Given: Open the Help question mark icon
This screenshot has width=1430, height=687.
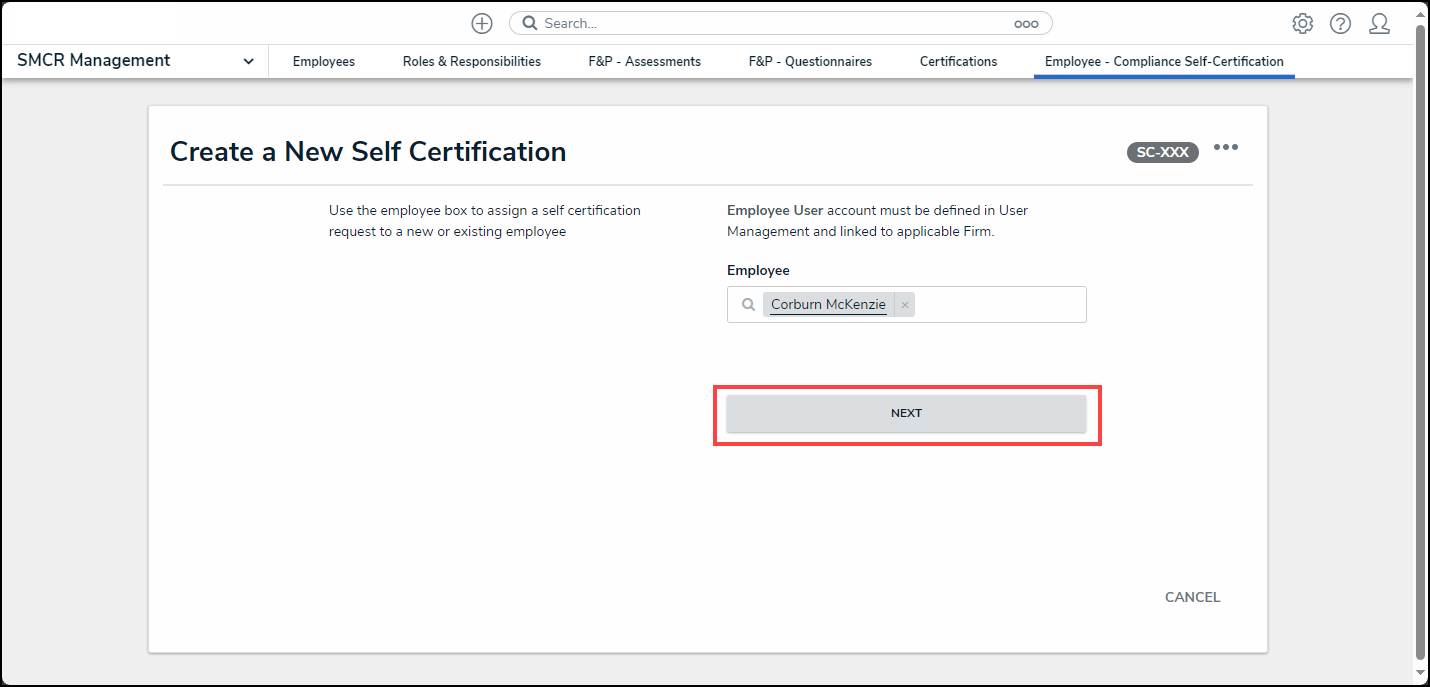Looking at the screenshot, I should click(x=1340, y=24).
